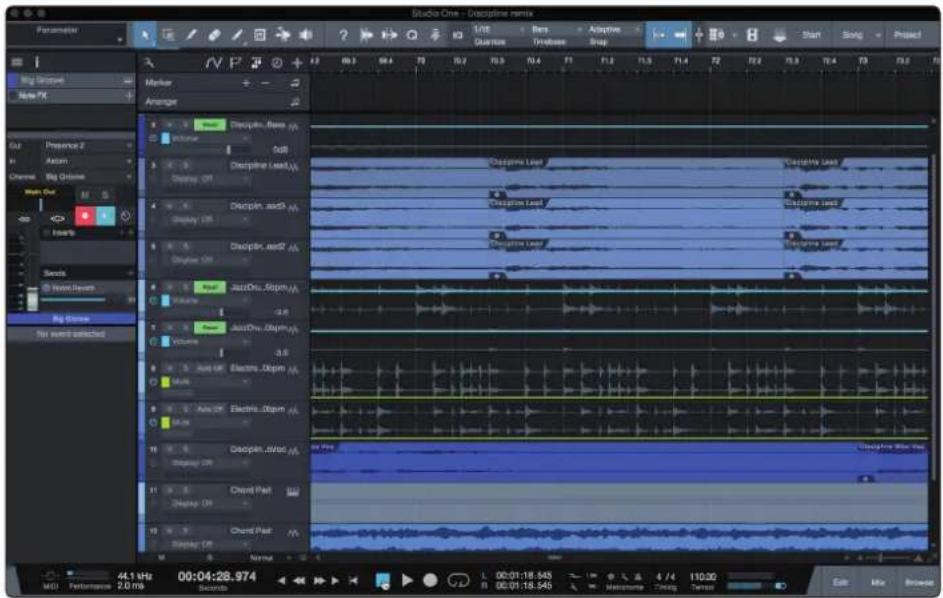Open the Atom input dropdown
Image resolution: width=943 pixels, height=598 pixels.
click(87, 161)
